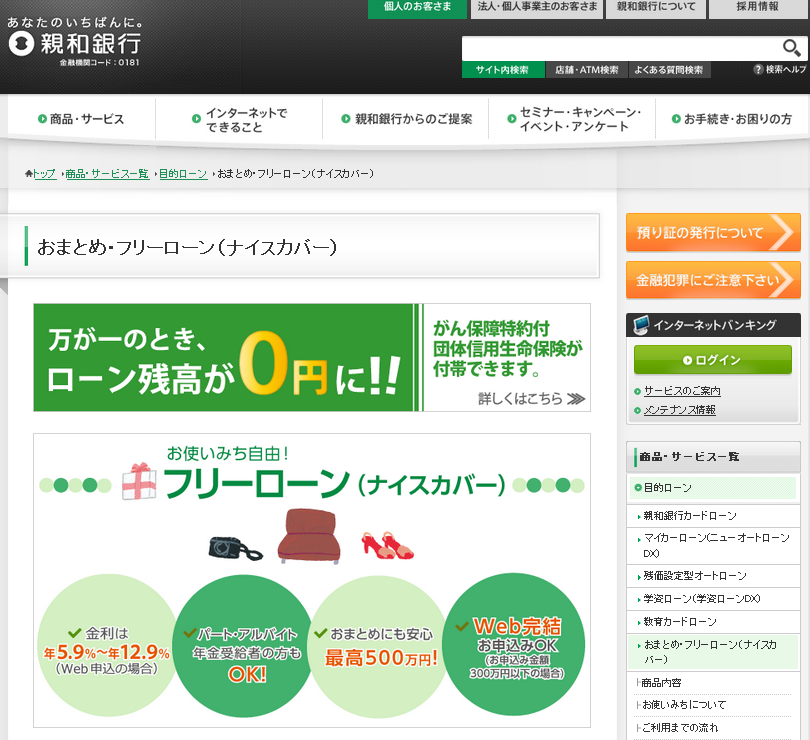Viewport: 810px width, 740px height.
Task: Open サービスのご案内 link
Action: tap(682, 391)
